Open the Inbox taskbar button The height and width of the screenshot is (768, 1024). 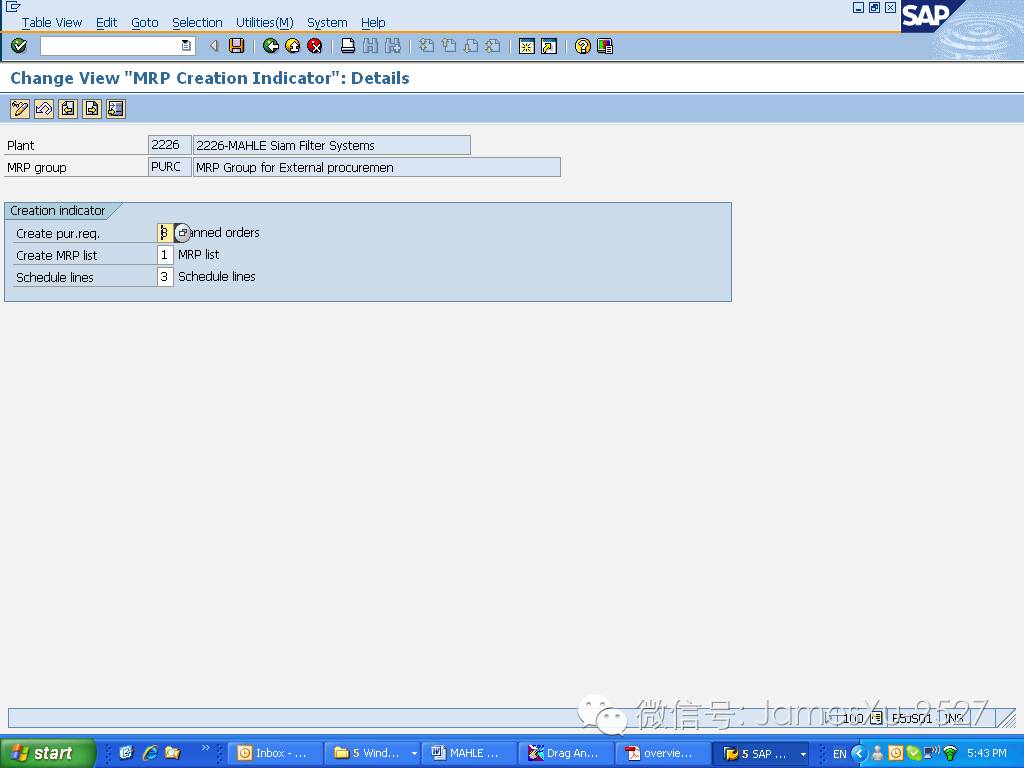point(275,754)
